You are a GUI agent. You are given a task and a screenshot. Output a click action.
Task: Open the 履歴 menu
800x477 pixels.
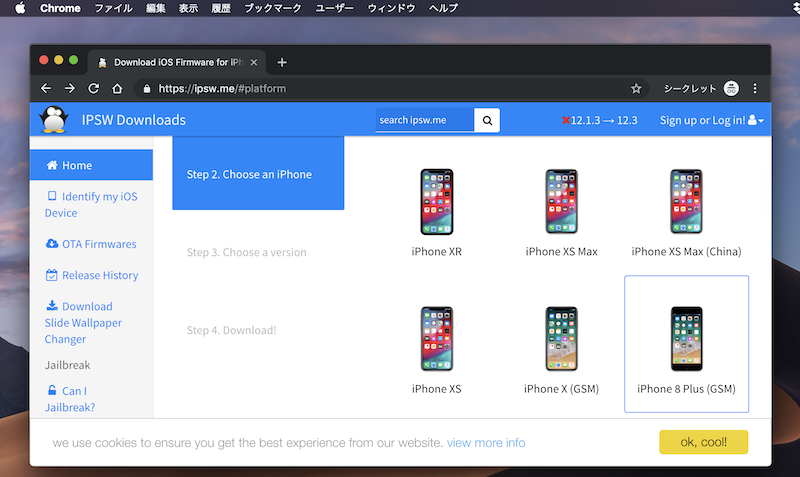220,8
